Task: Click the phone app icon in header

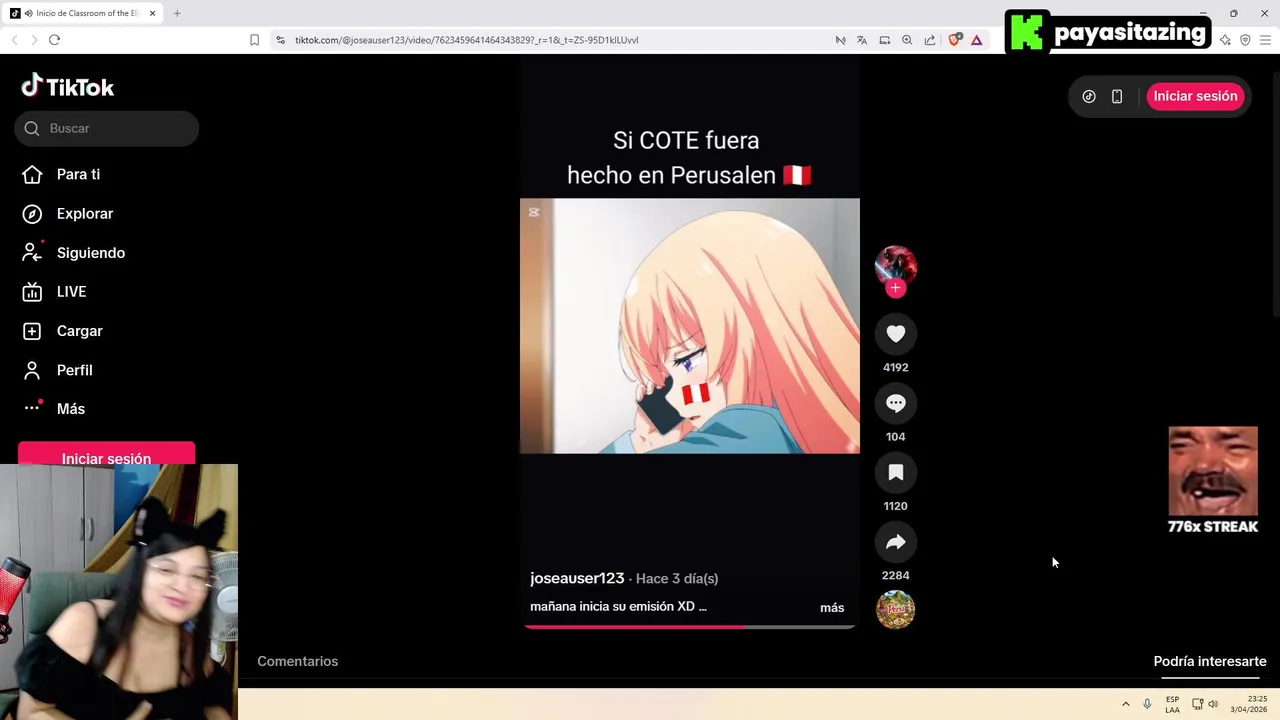Action: (x=1117, y=96)
